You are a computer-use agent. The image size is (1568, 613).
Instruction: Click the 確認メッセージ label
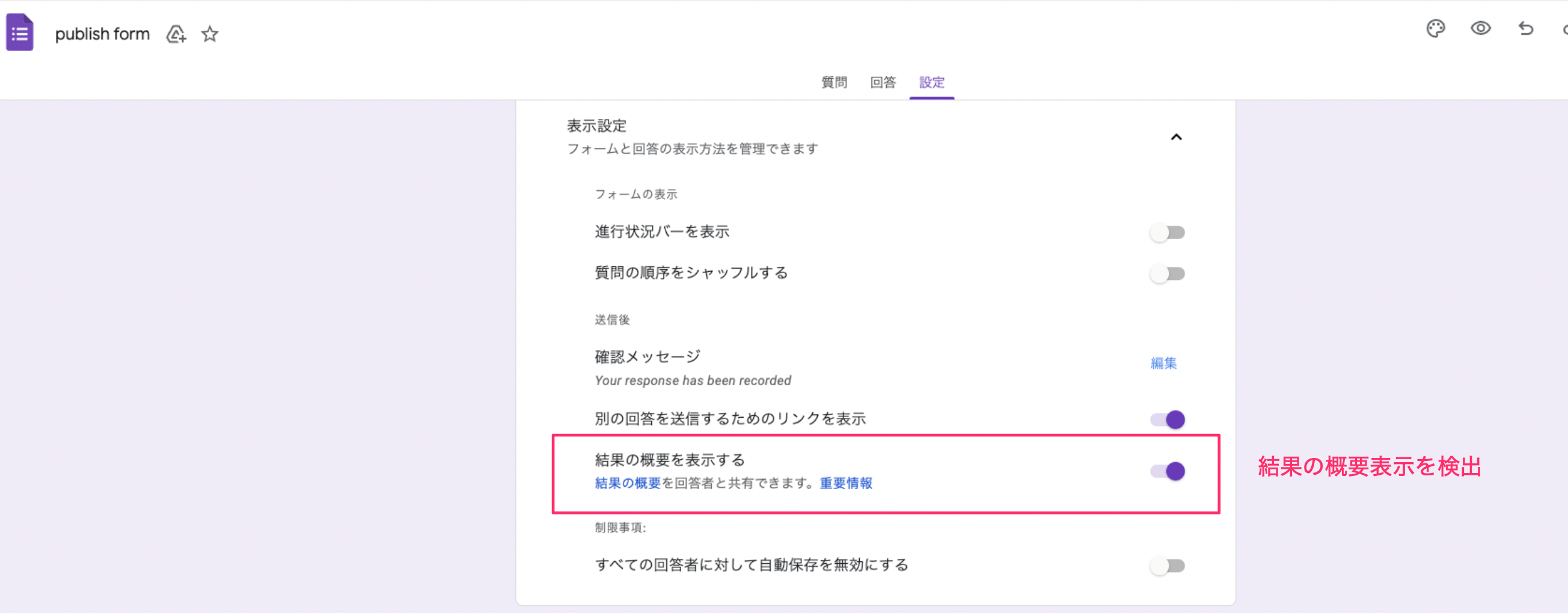[648, 357]
